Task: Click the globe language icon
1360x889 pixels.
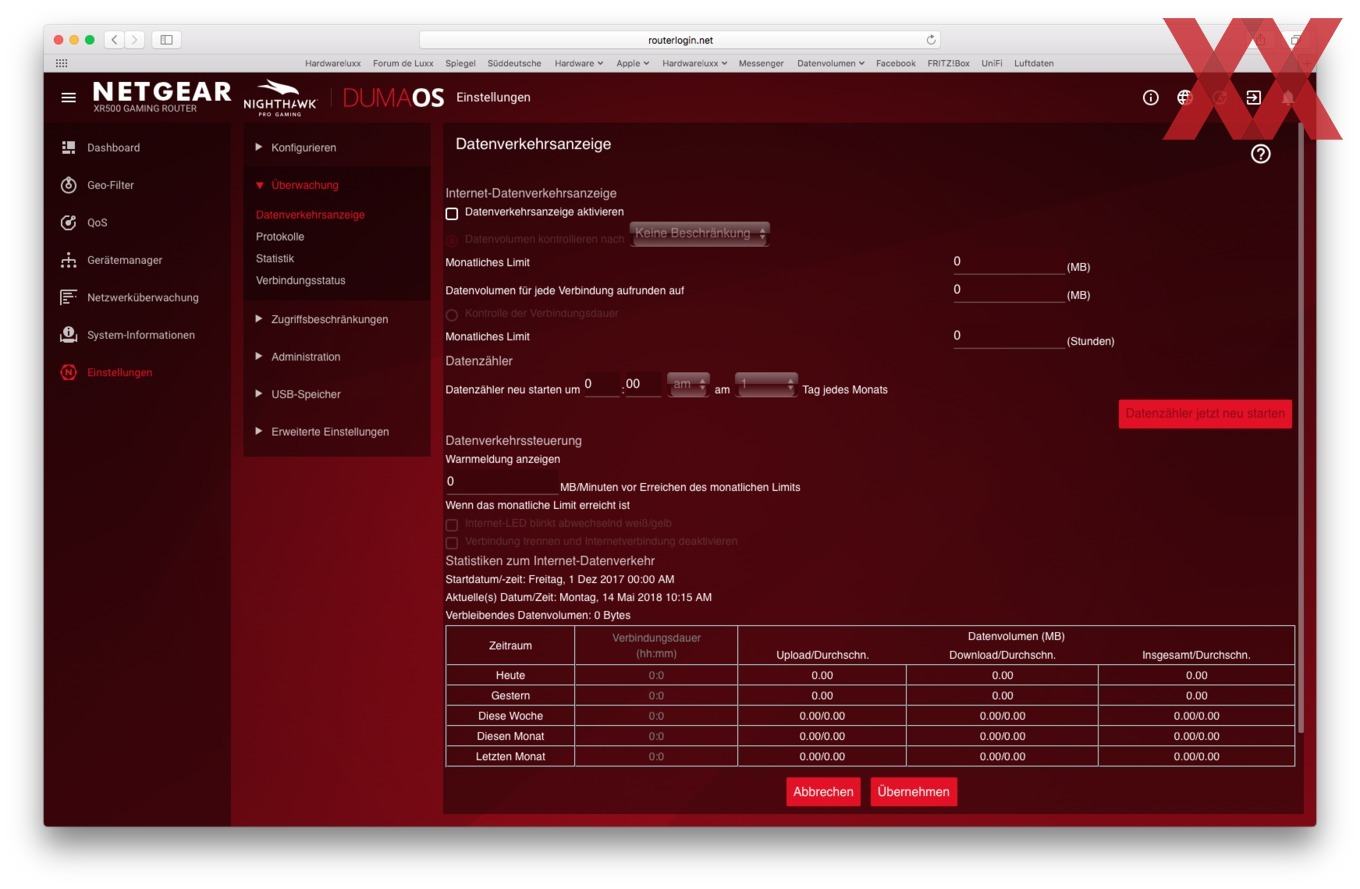Action: click(1185, 97)
